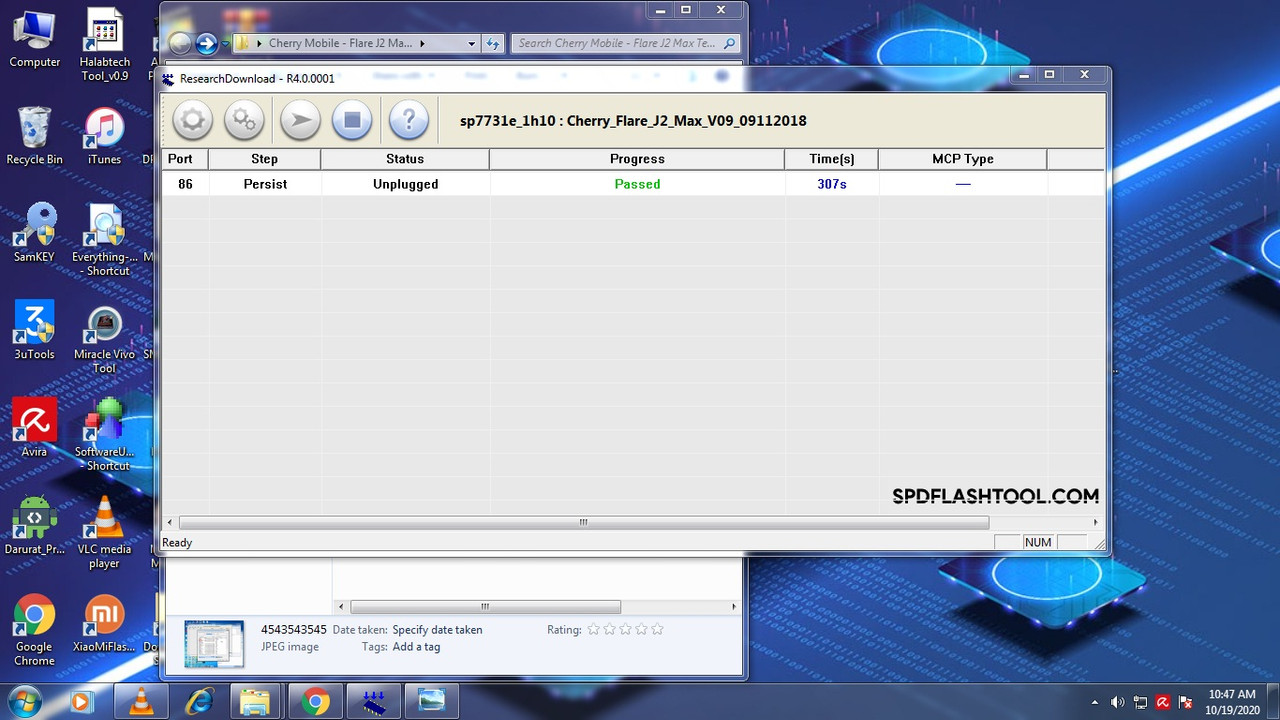The image size is (1280, 720).
Task: Click Load Packet gear icon in ResearchDownload
Action: tap(192, 121)
